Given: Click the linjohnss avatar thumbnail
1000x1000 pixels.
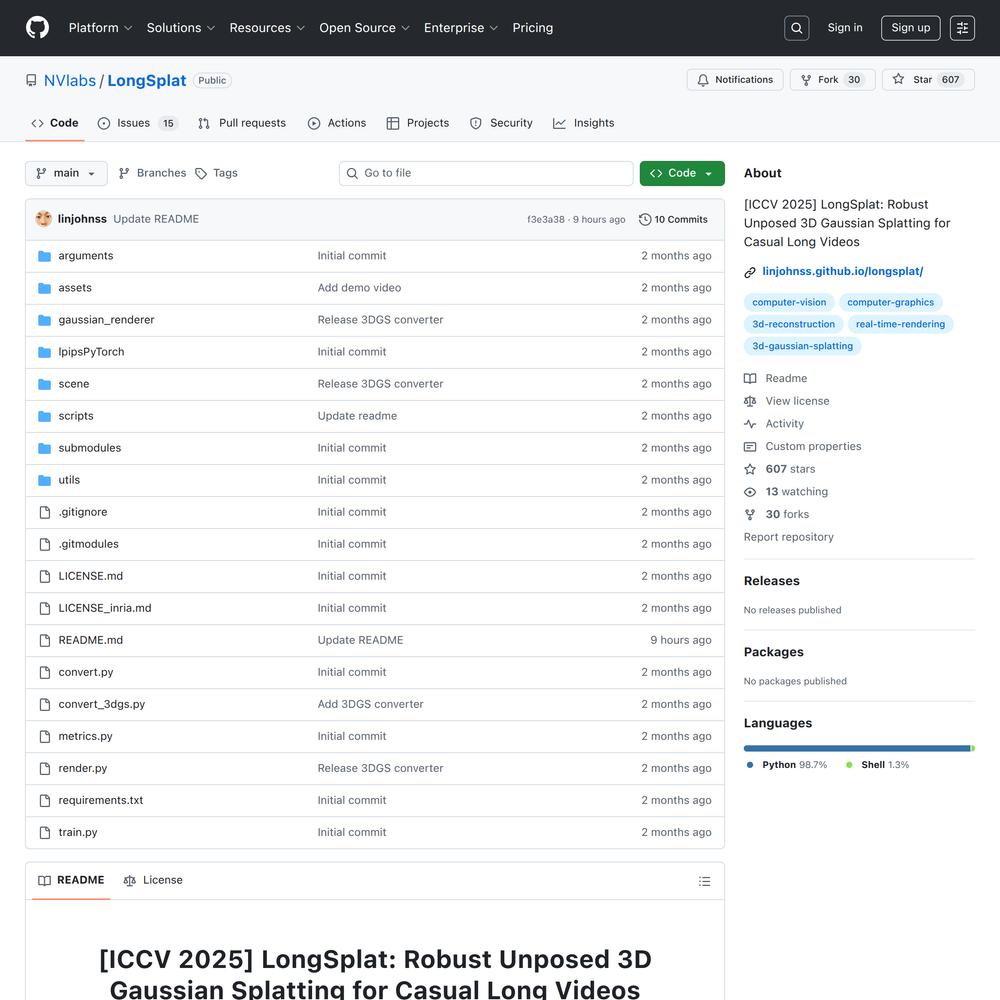Looking at the screenshot, I should tap(43, 219).
